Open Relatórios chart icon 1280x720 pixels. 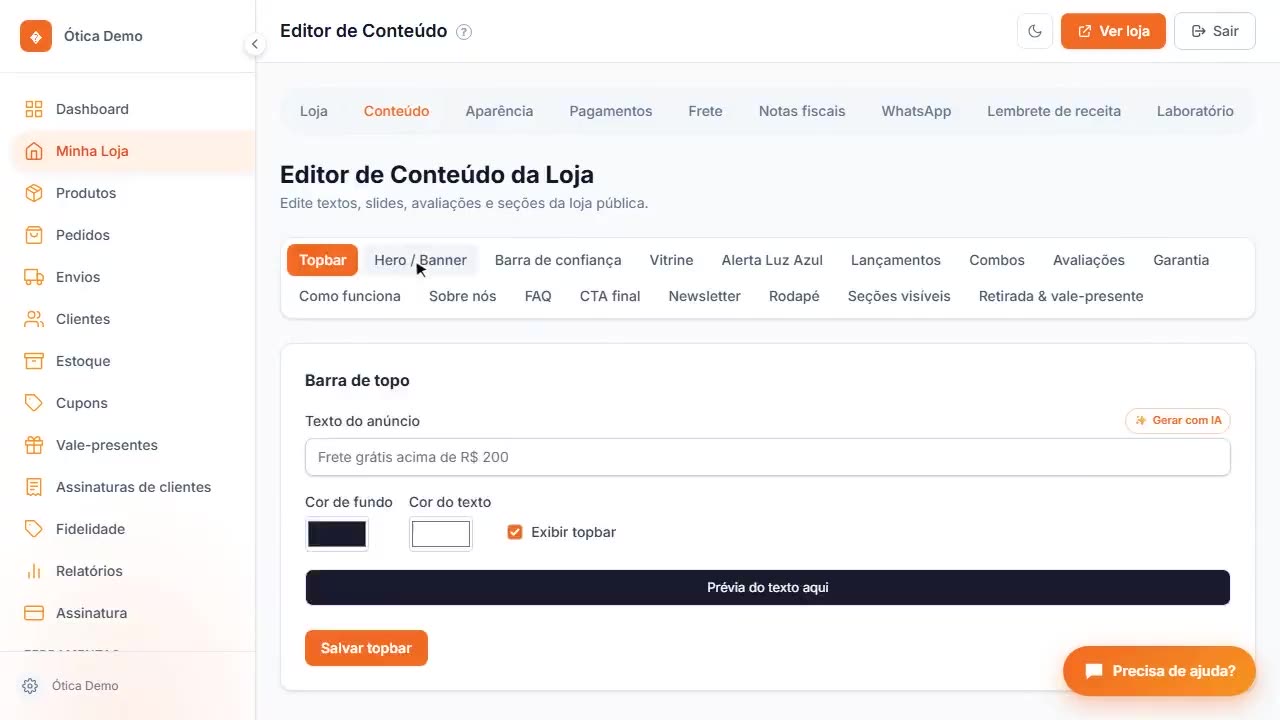pos(34,571)
